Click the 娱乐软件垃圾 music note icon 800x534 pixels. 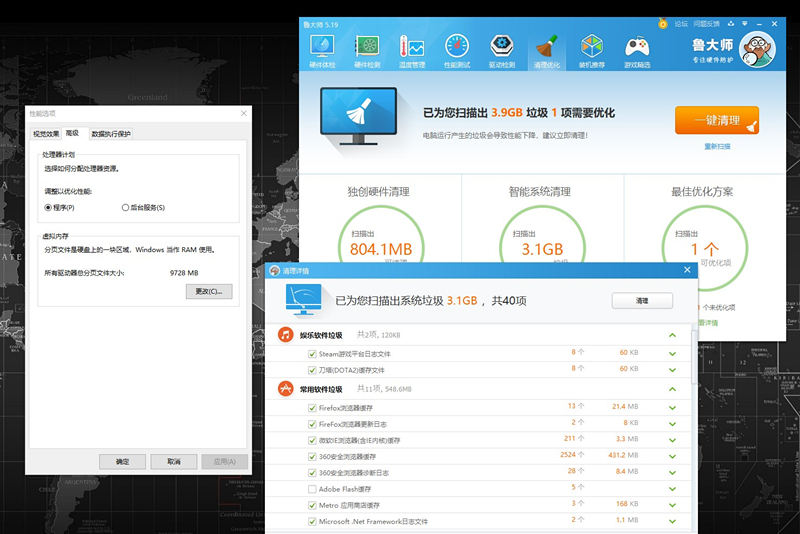click(x=285, y=335)
